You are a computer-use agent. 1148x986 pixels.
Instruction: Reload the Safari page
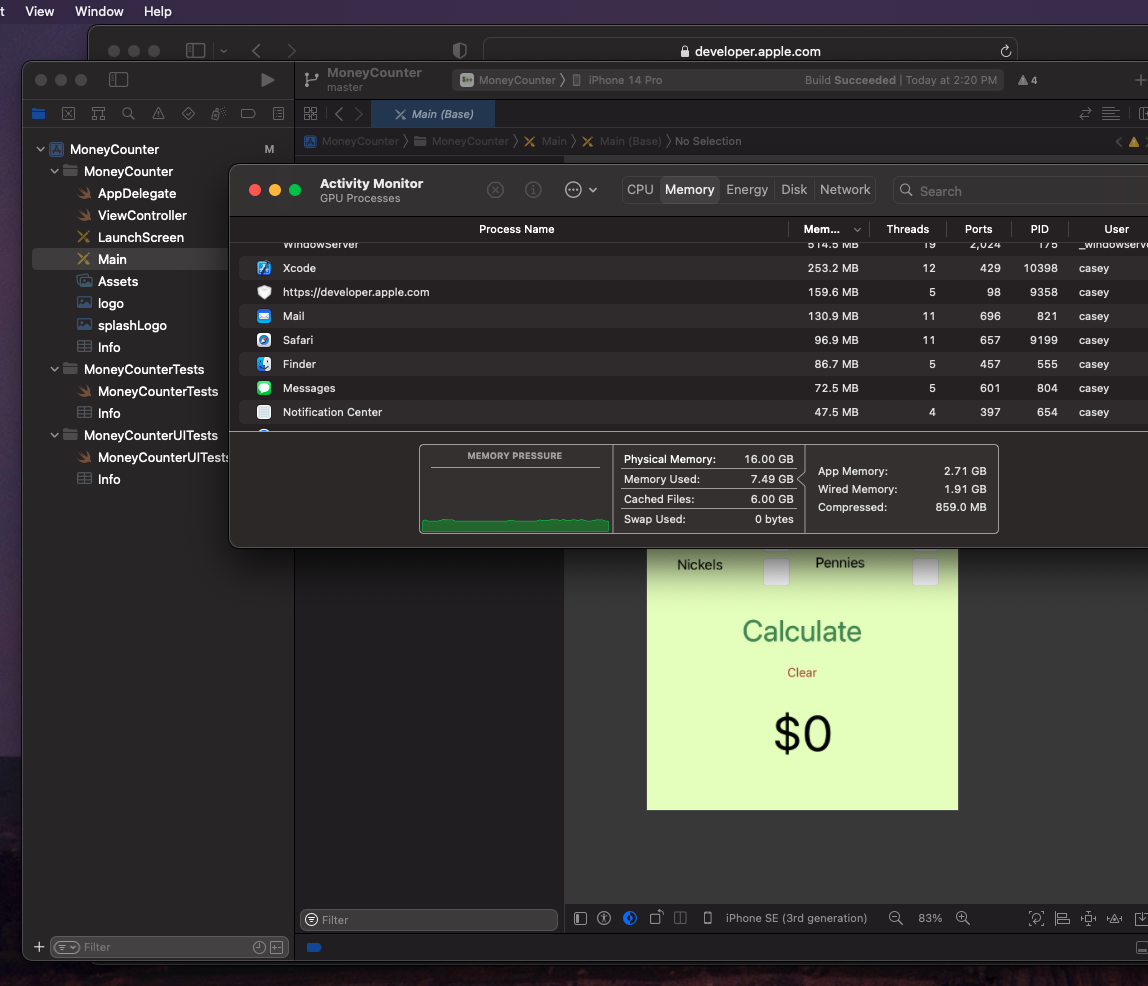pos(1005,51)
